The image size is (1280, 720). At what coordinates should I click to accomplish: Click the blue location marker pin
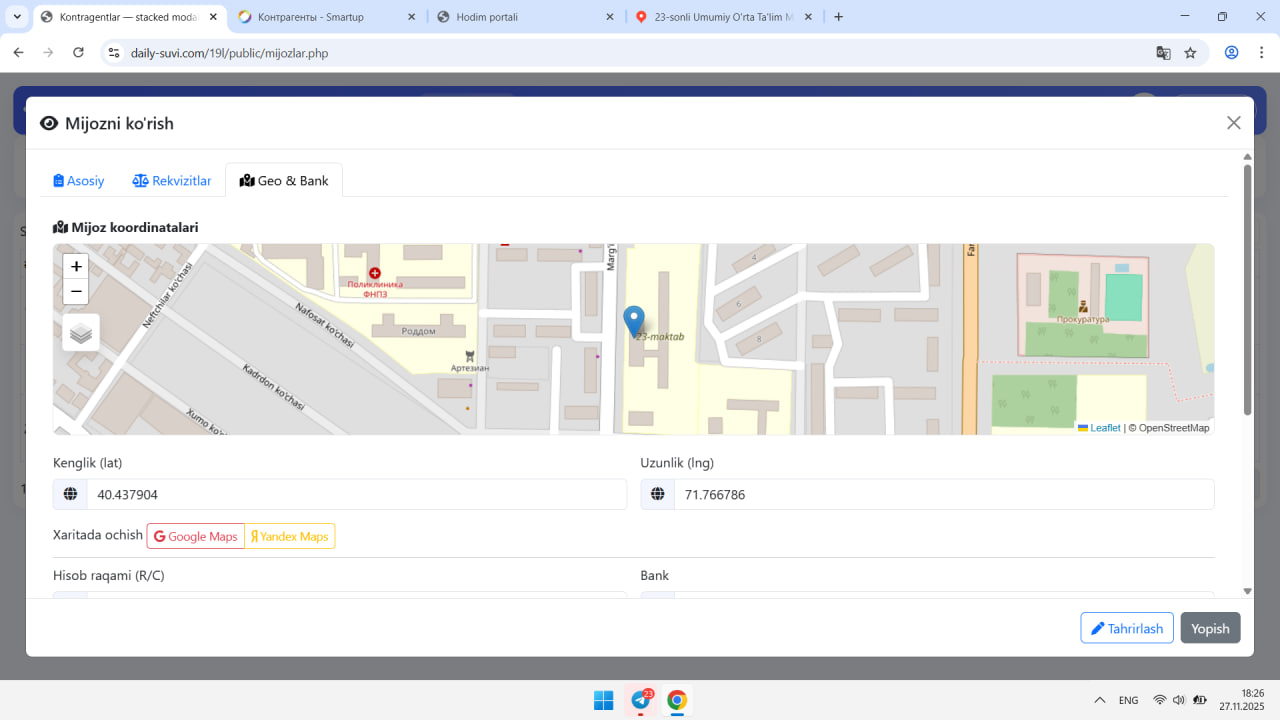(x=633, y=320)
